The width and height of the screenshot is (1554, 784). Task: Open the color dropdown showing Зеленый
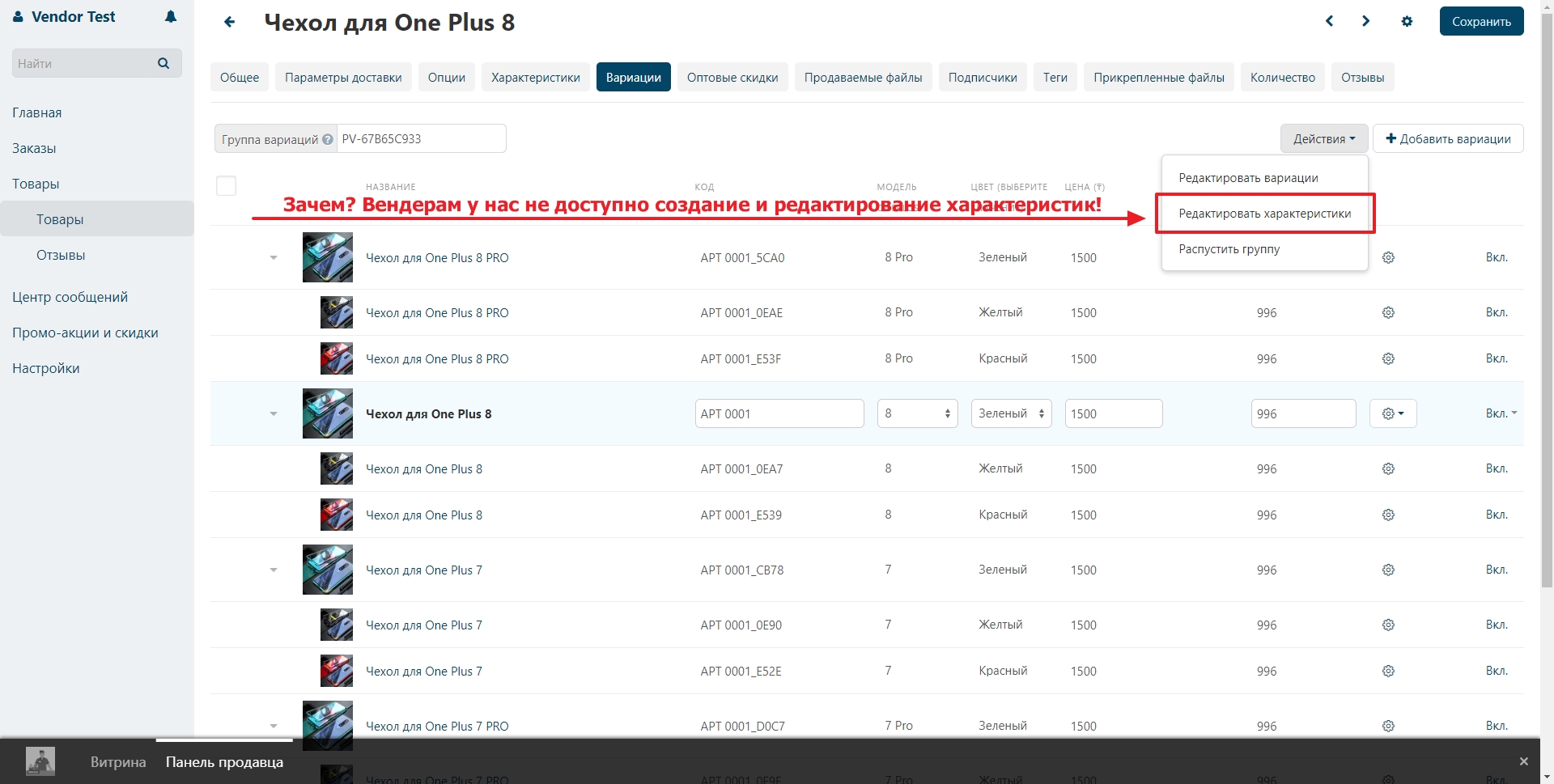point(1012,413)
